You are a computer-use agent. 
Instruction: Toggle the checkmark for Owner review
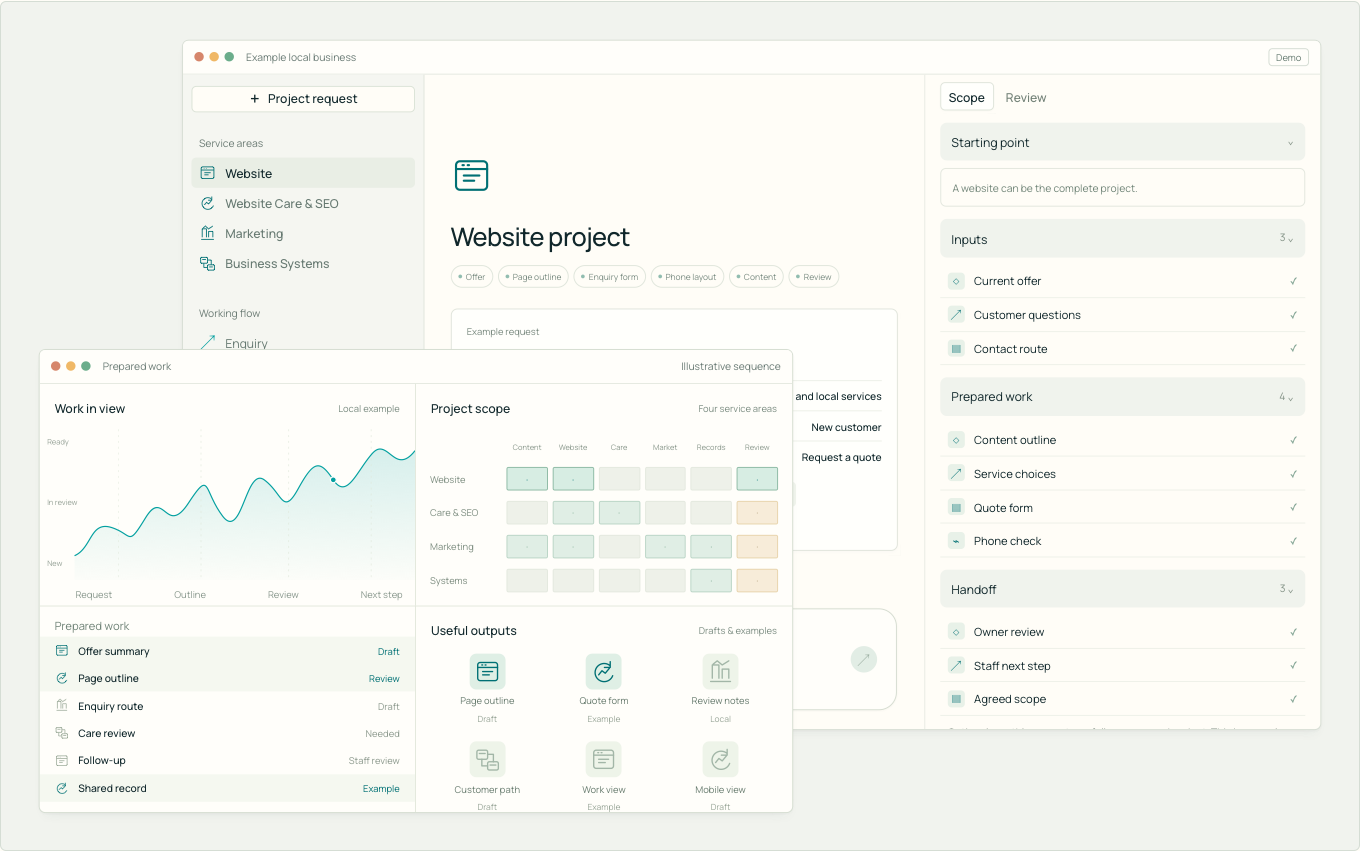pos(1293,632)
